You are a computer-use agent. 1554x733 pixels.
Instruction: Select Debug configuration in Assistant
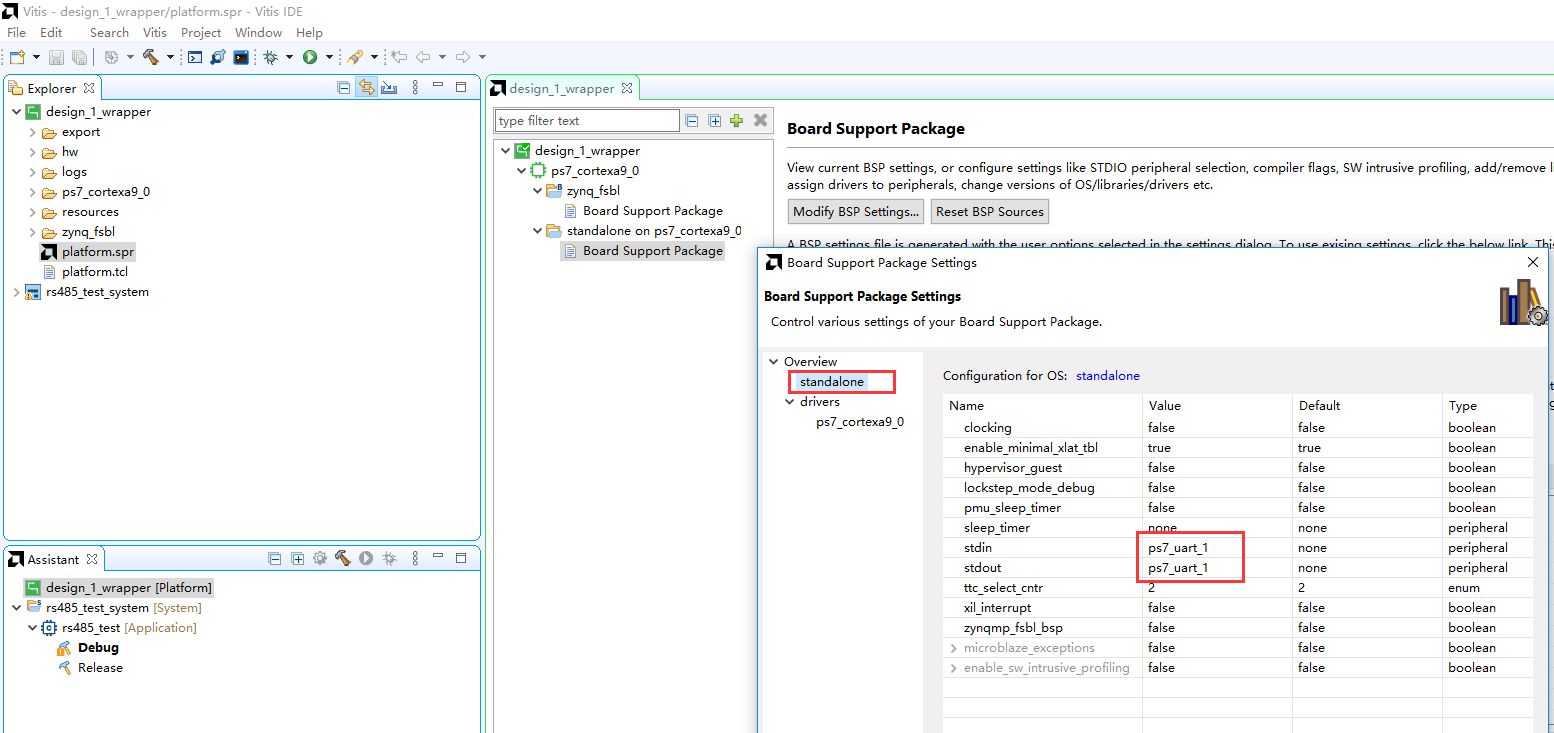98,648
